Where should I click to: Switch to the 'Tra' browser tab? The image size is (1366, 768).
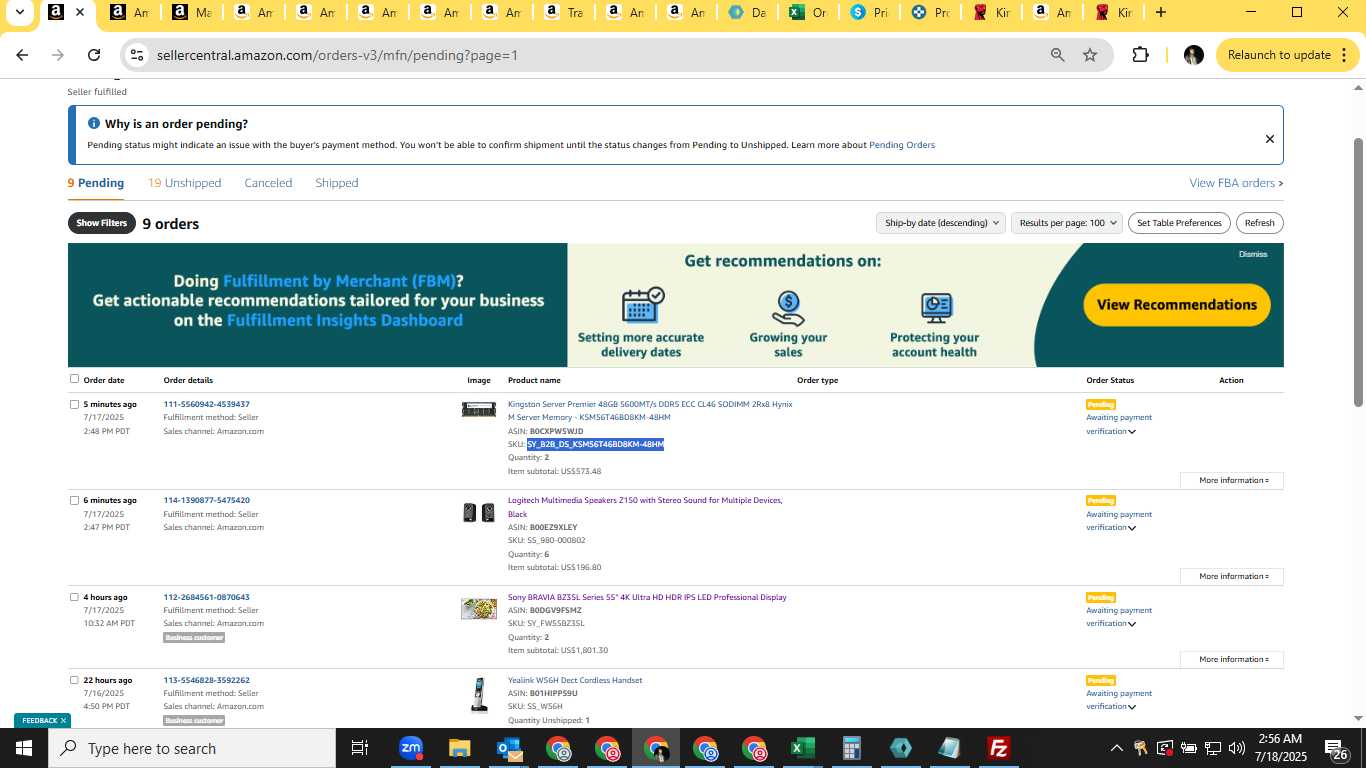[x=563, y=13]
